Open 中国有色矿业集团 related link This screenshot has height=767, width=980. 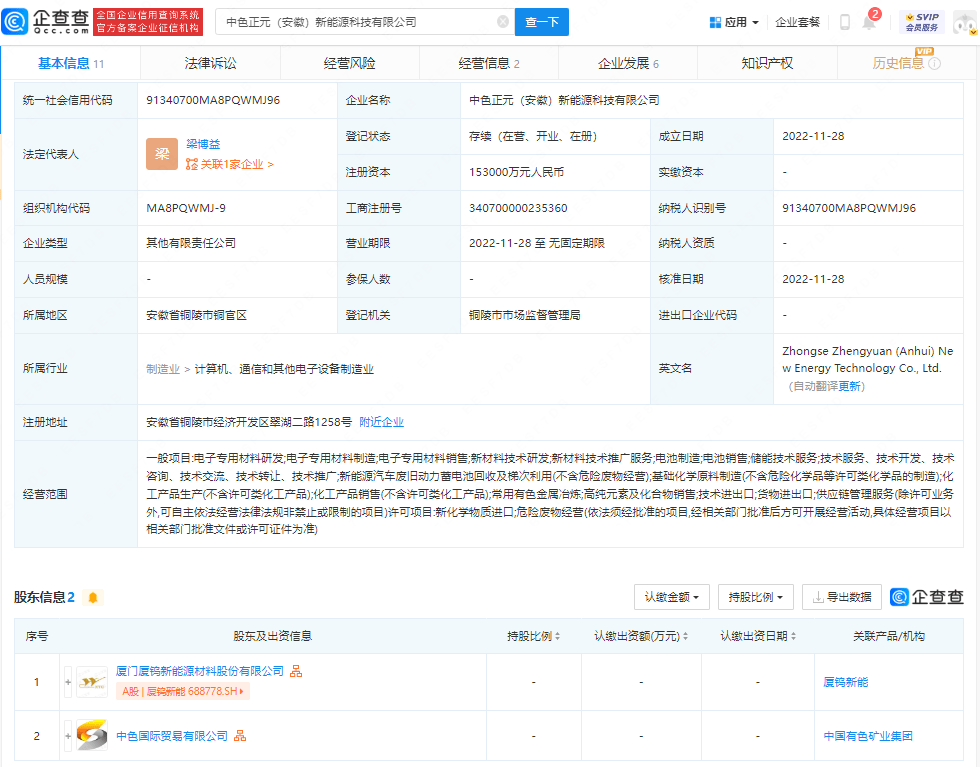868,736
